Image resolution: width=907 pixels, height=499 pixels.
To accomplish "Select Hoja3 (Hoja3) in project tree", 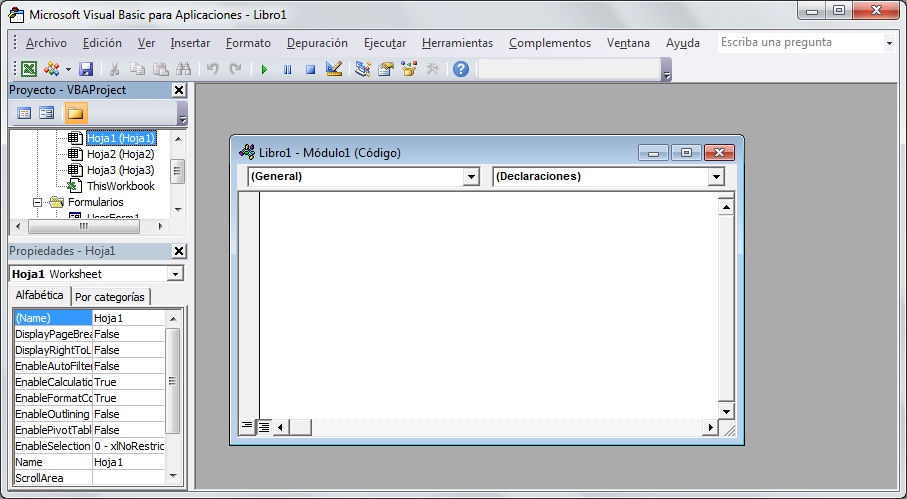I will [x=120, y=170].
